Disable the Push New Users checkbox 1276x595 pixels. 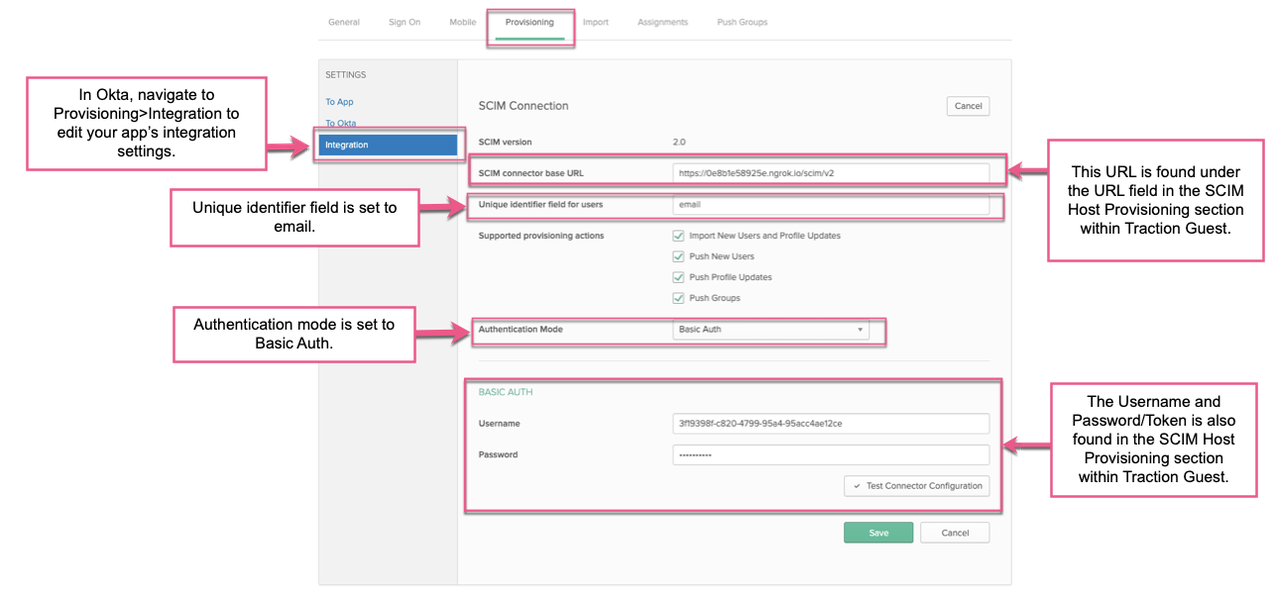(678, 256)
